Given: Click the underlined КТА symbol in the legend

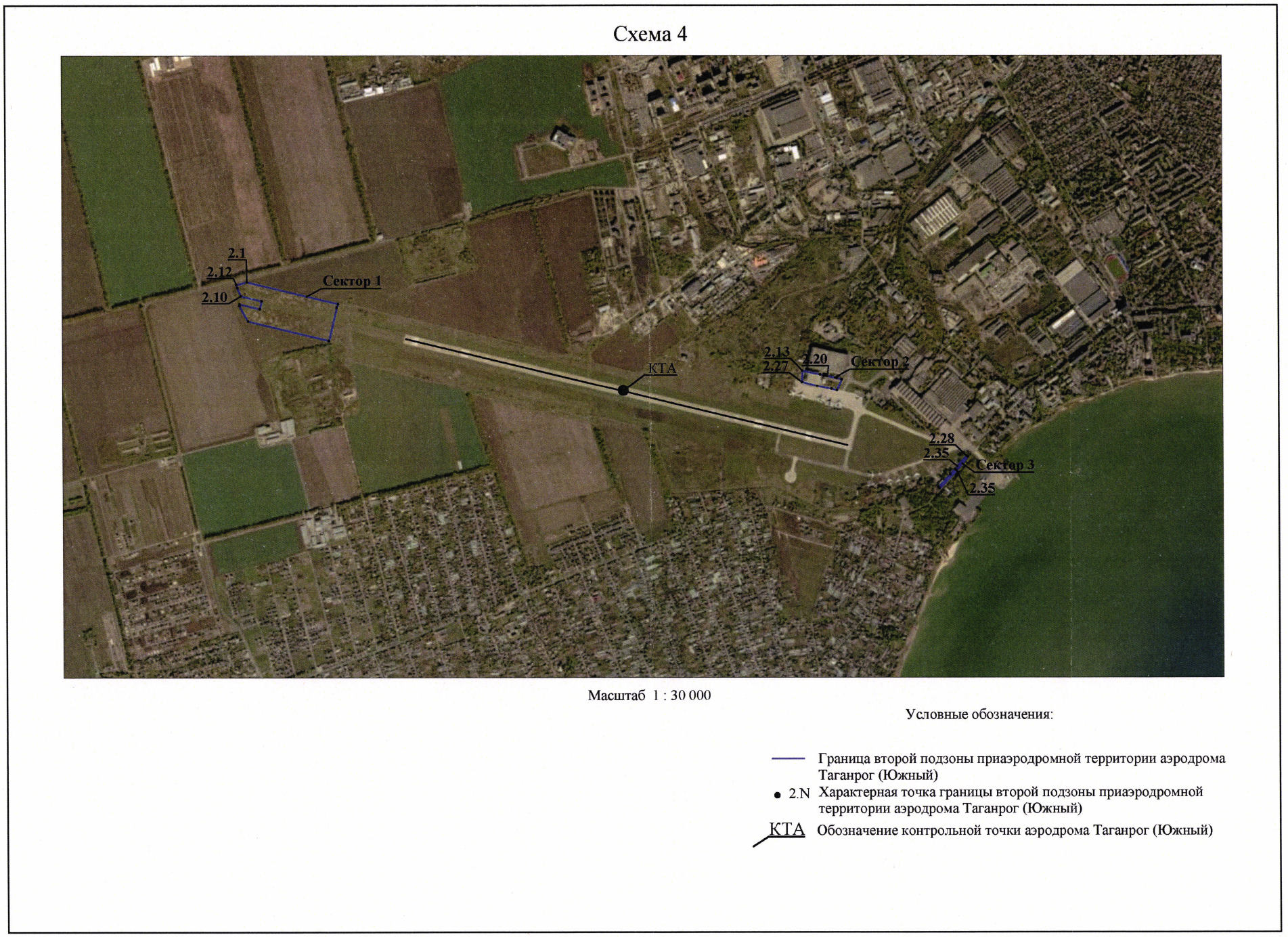Looking at the screenshot, I should 786,830.
